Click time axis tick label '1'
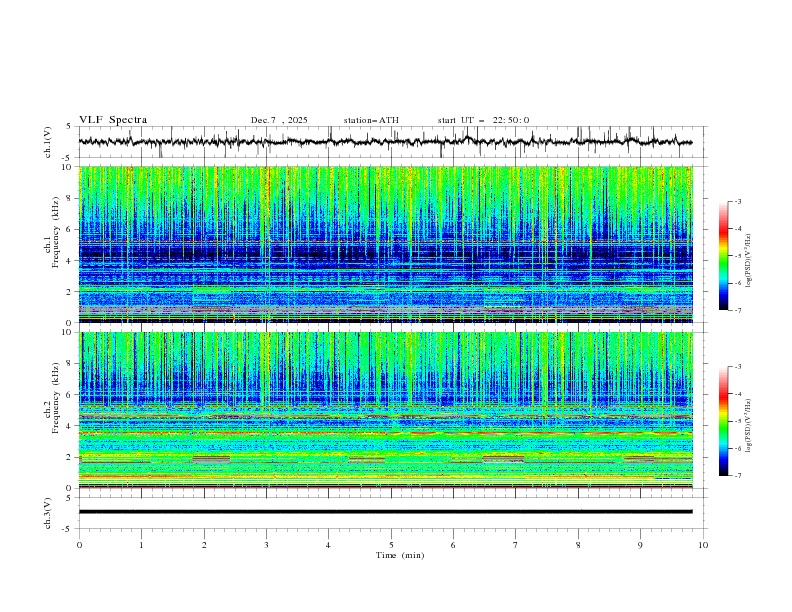Screen dimensions: 792x612 [x=141, y=545]
